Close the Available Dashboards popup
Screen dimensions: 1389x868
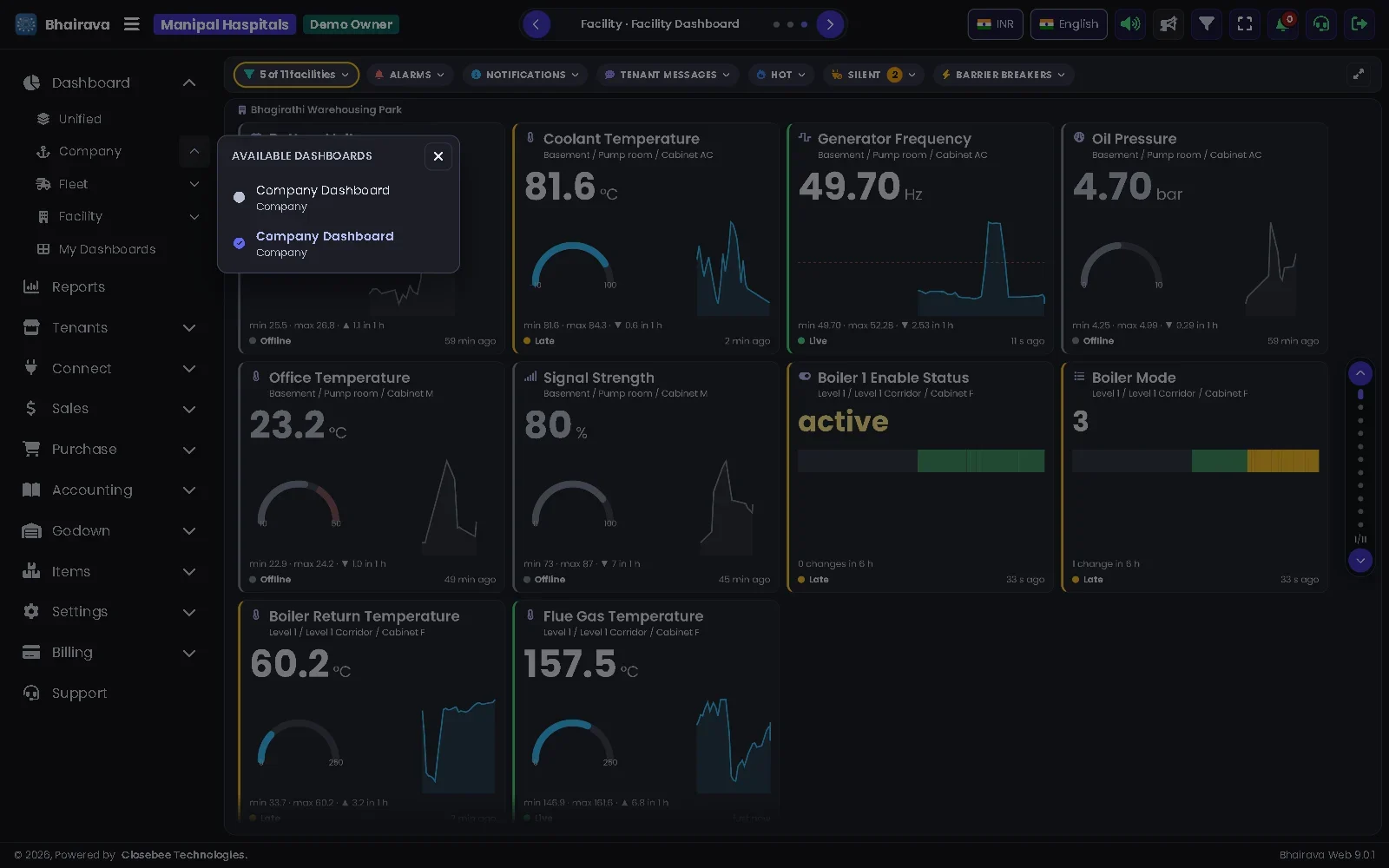(x=438, y=156)
